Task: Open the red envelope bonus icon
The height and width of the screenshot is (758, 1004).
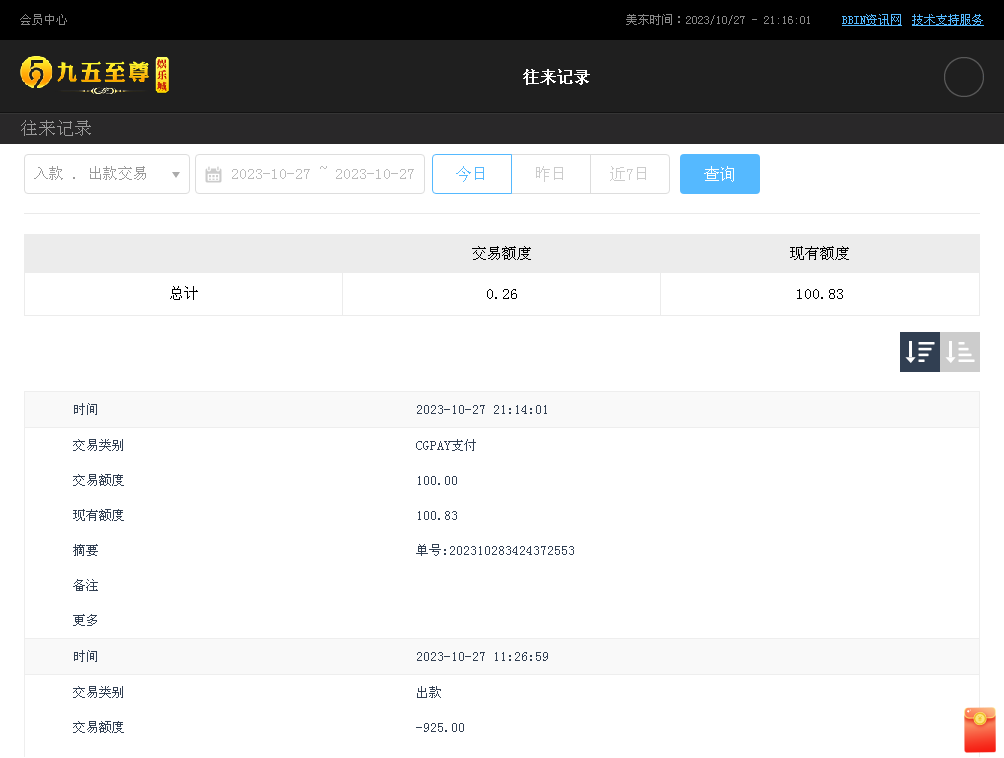Action: pos(980,729)
